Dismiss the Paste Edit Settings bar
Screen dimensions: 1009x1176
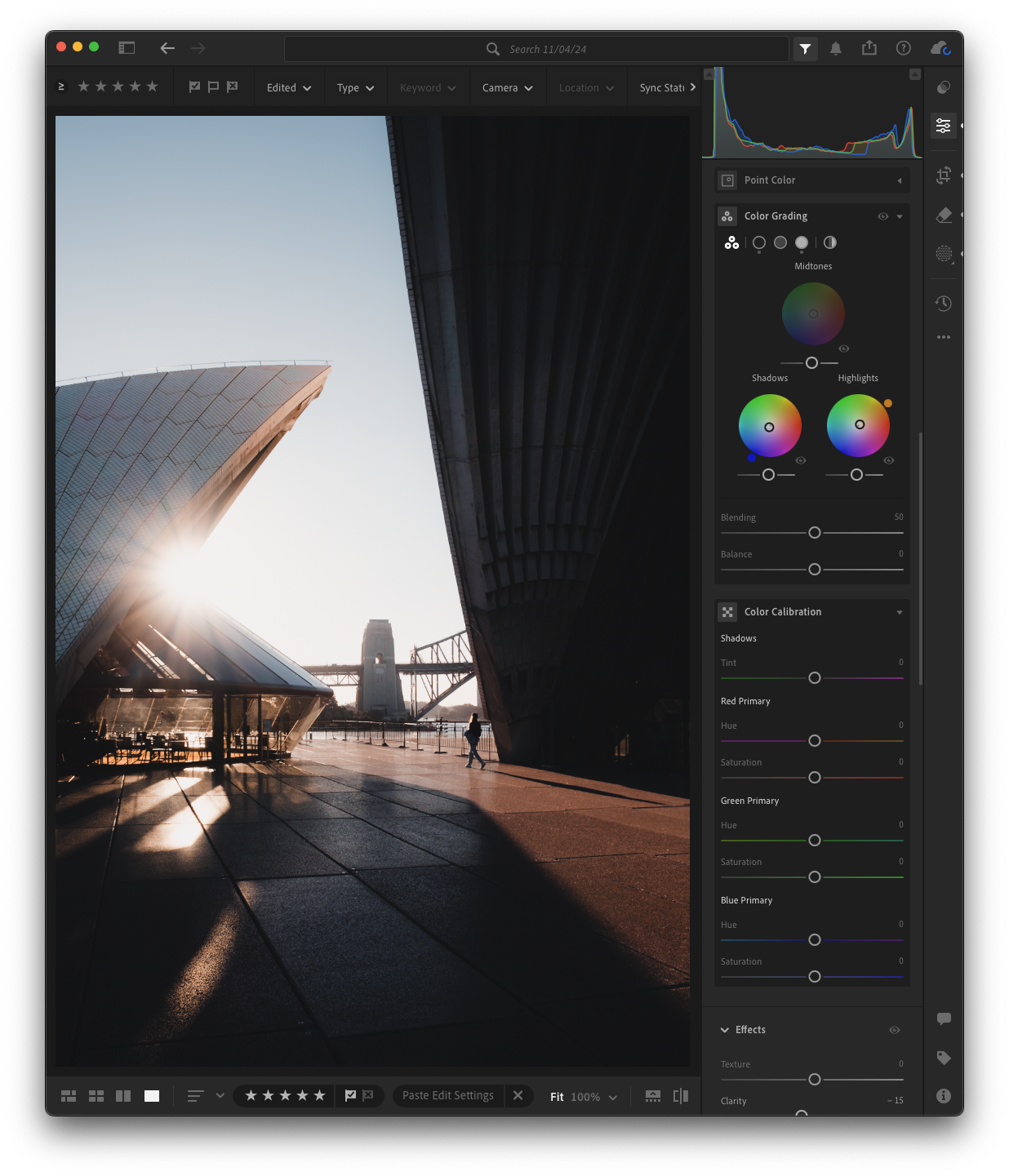[518, 1095]
